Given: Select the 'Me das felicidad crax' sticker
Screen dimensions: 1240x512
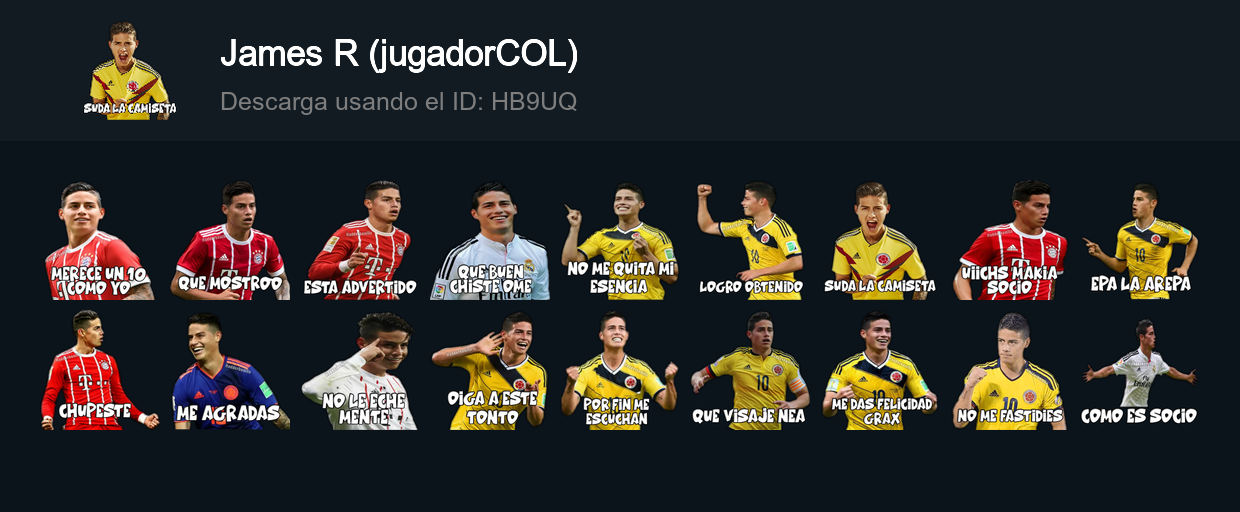Looking at the screenshot, I should (880, 371).
